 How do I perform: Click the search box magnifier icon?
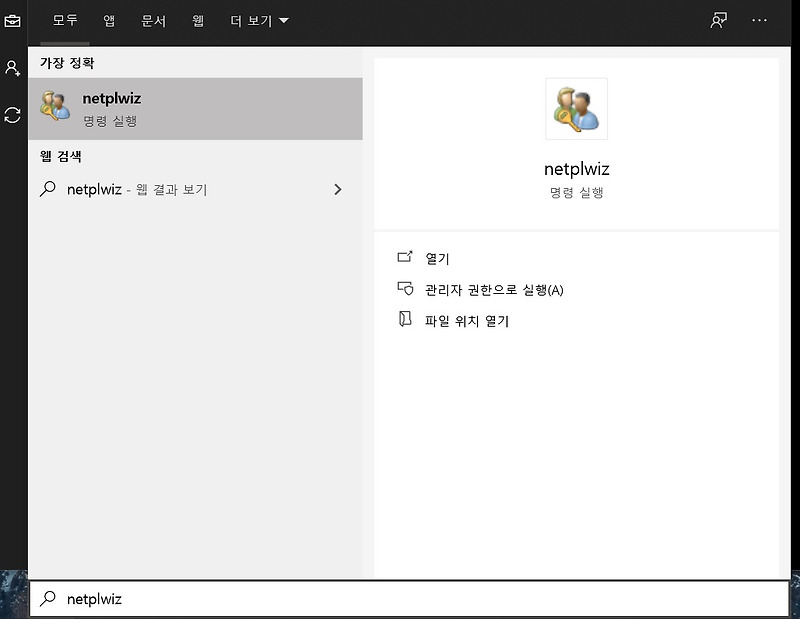(47, 598)
